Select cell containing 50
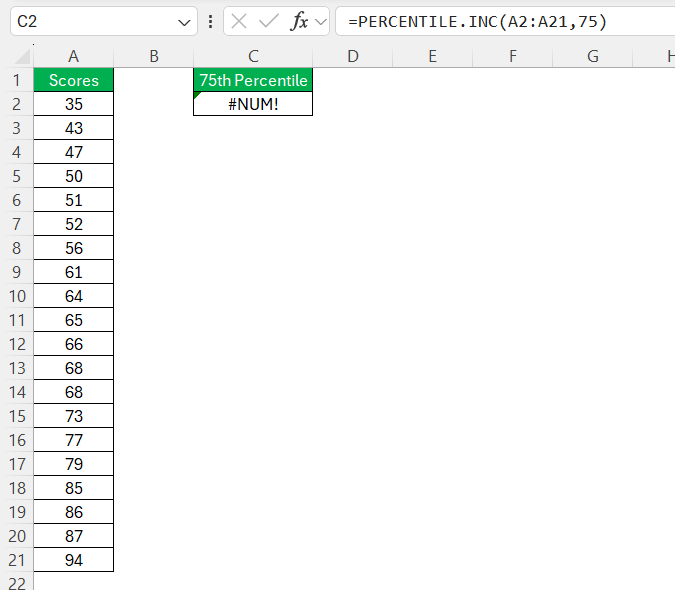The image size is (675, 590). [x=74, y=176]
